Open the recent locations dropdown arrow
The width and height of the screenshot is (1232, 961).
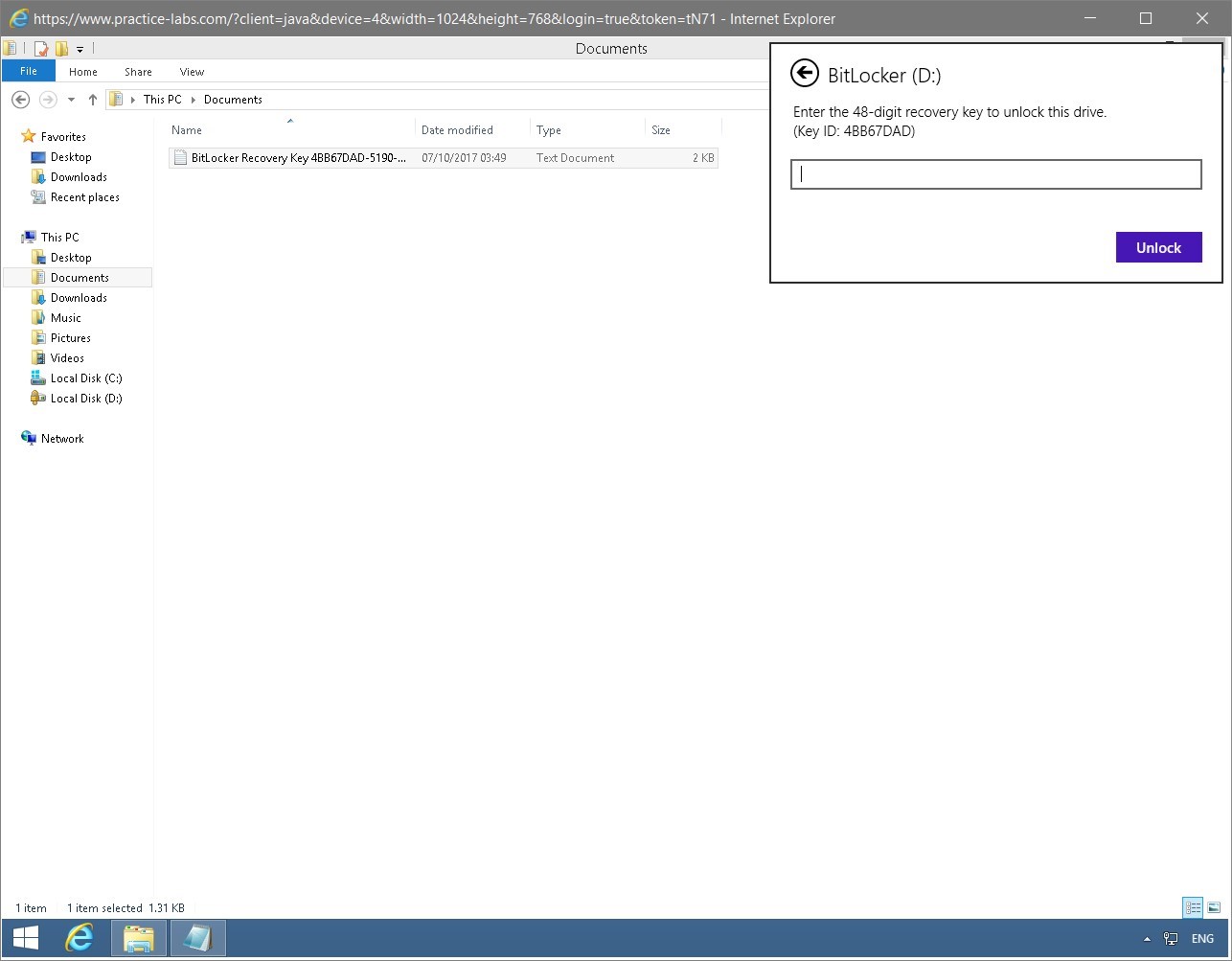click(x=70, y=99)
